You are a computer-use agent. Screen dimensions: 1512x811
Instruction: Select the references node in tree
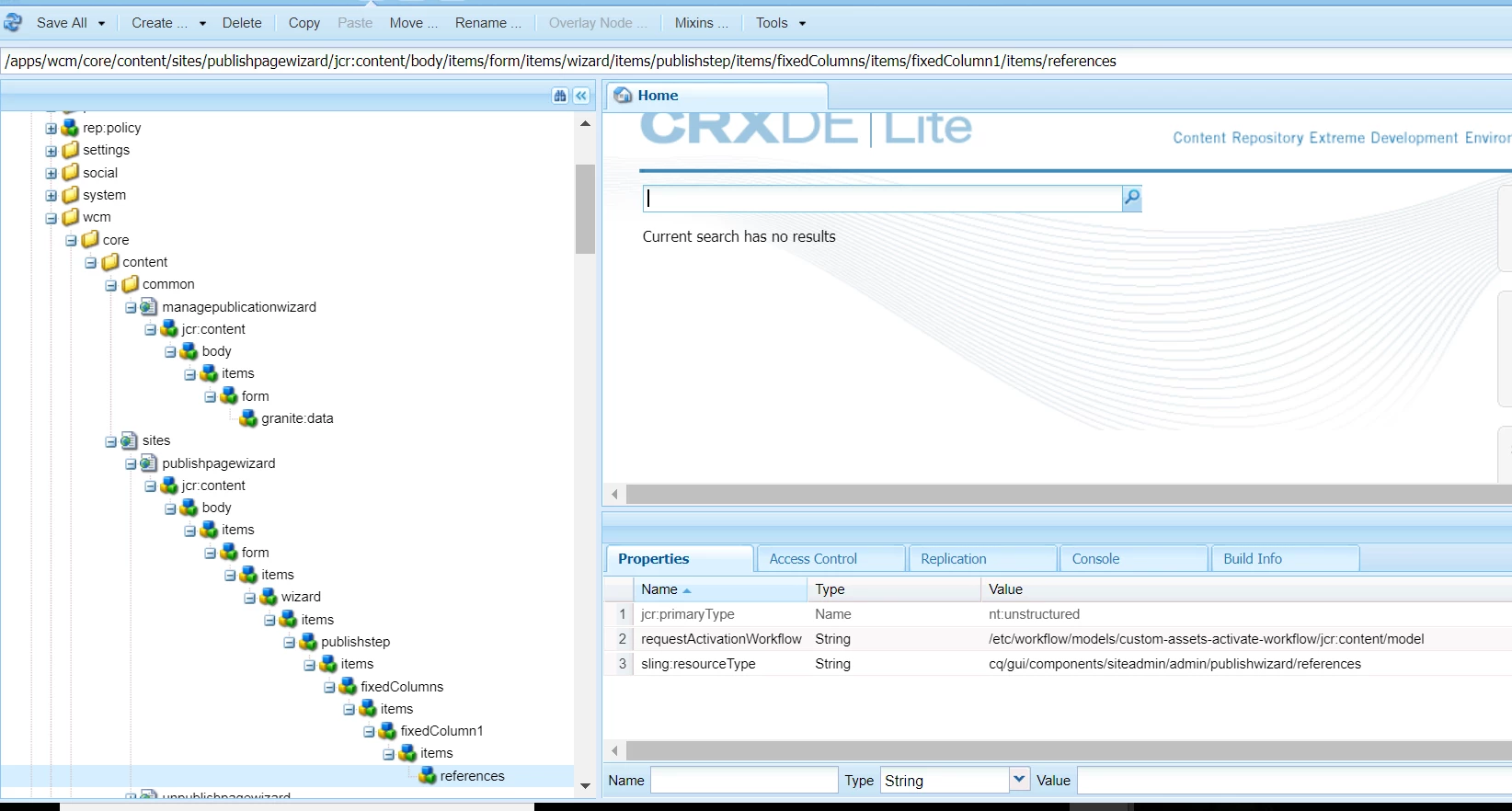(472, 776)
